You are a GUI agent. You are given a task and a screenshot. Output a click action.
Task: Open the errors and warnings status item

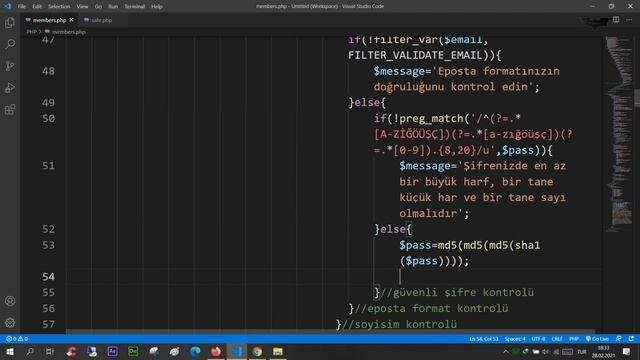coord(17,339)
